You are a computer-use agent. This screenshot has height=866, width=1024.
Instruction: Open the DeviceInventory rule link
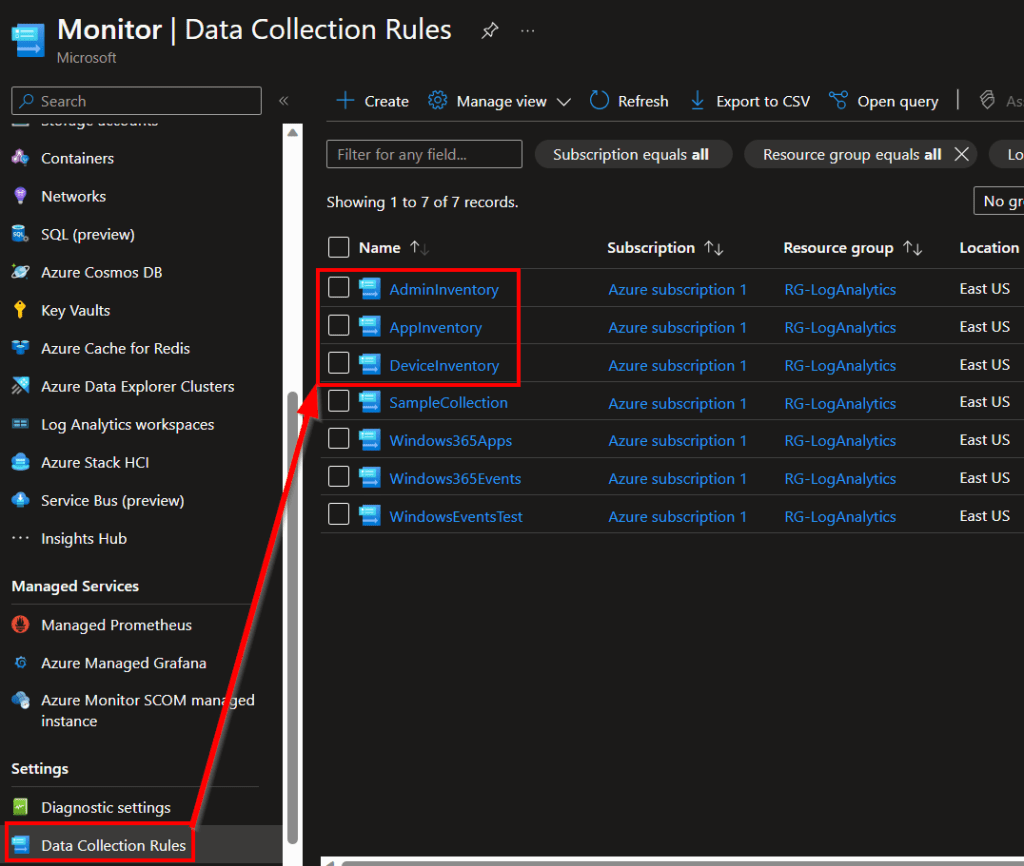[443, 365]
